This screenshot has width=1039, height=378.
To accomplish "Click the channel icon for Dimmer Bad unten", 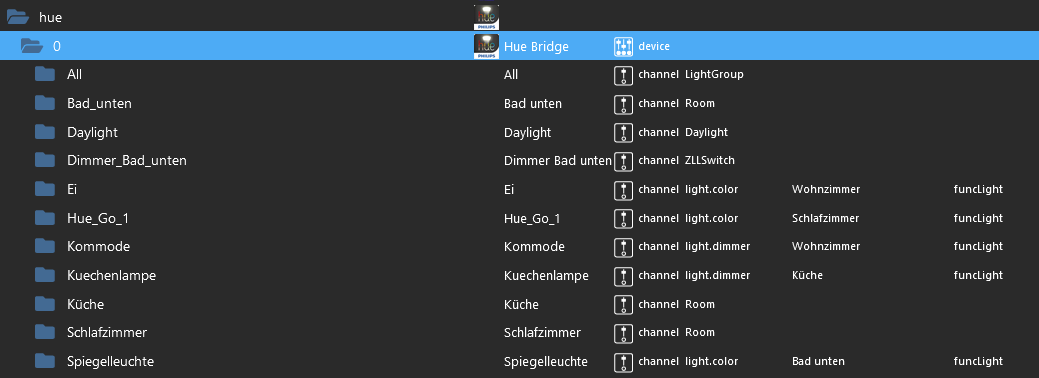I will click(x=624, y=161).
